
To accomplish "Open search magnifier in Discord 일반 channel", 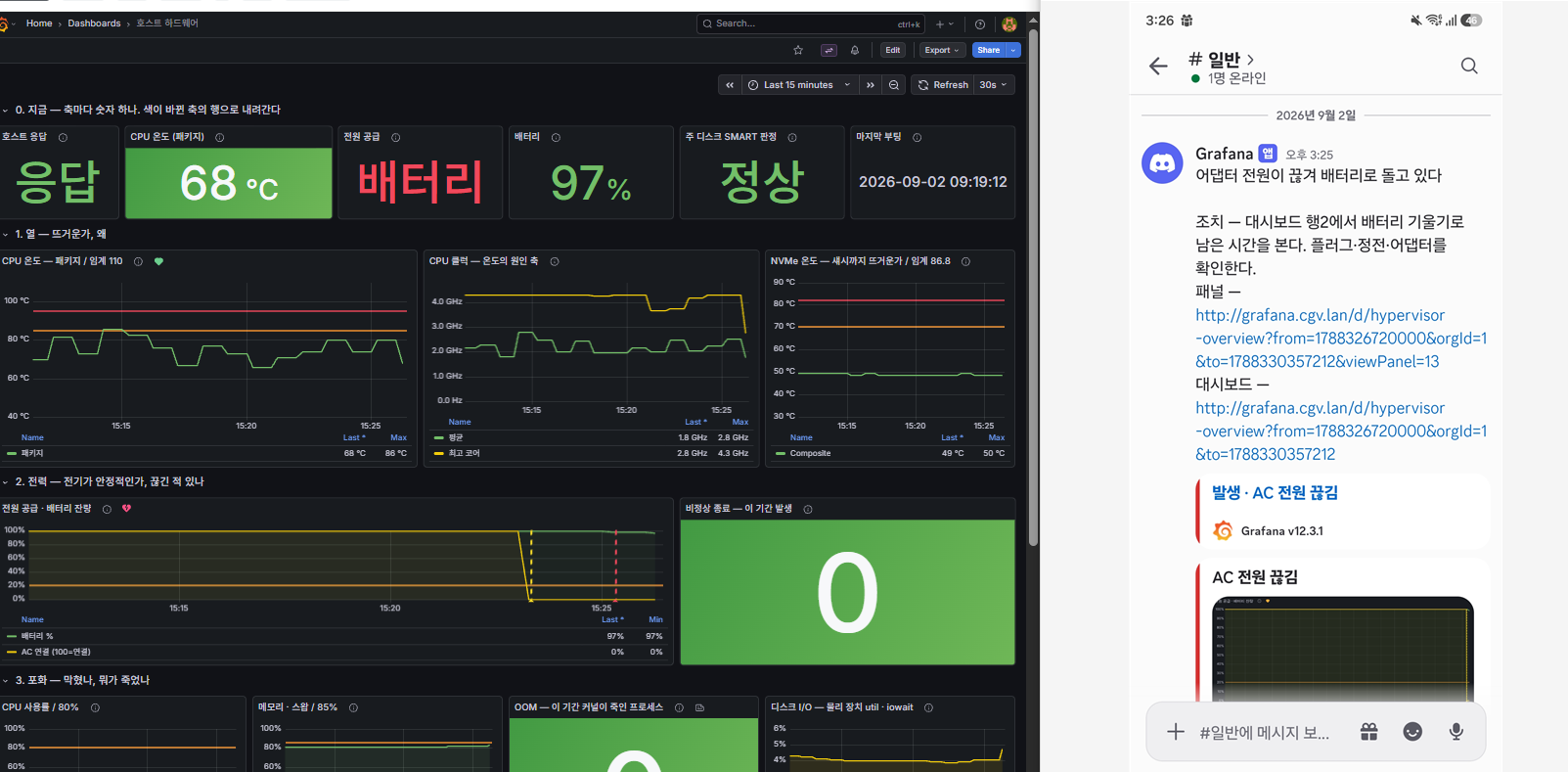I will [1469, 66].
